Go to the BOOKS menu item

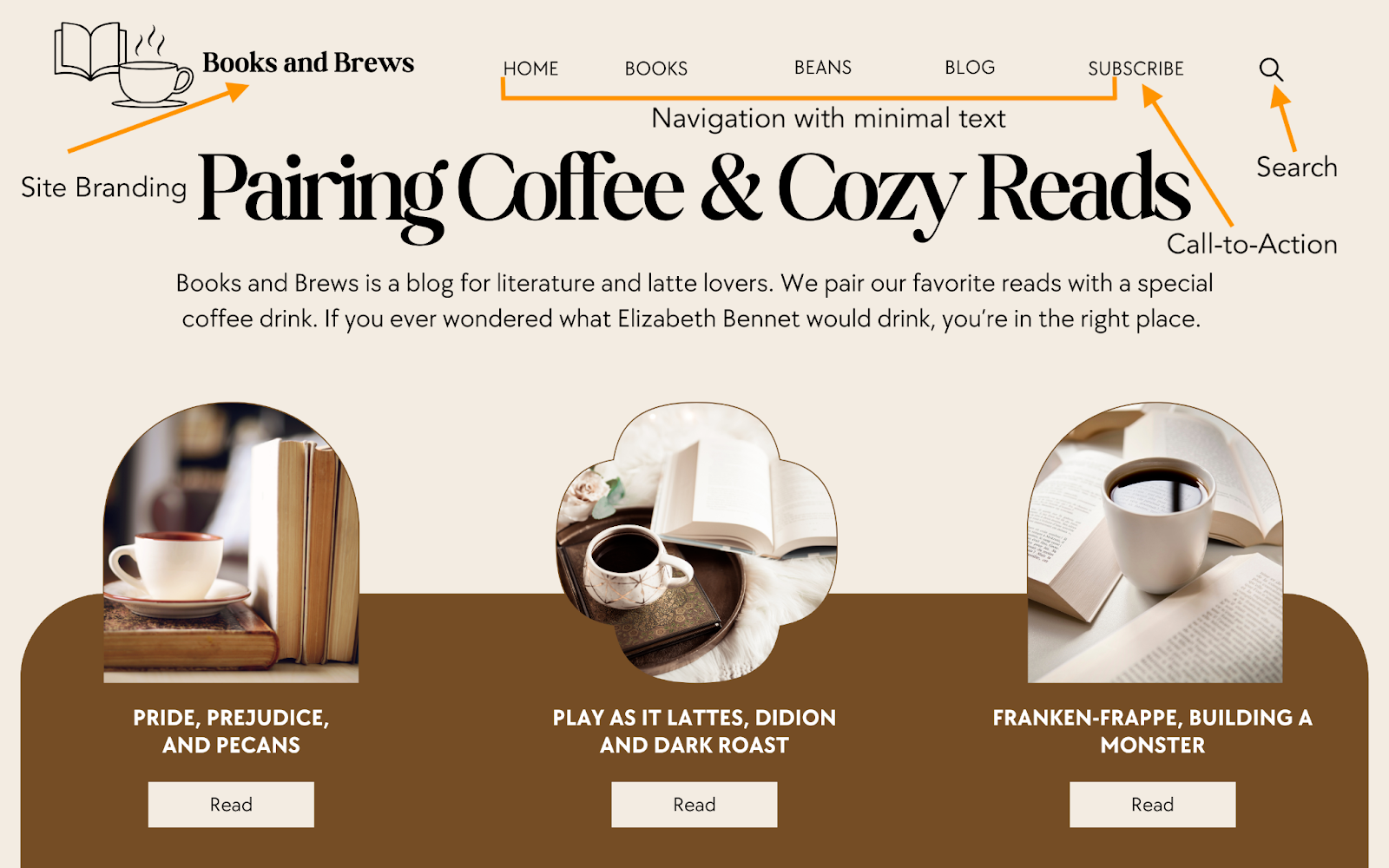(x=656, y=69)
